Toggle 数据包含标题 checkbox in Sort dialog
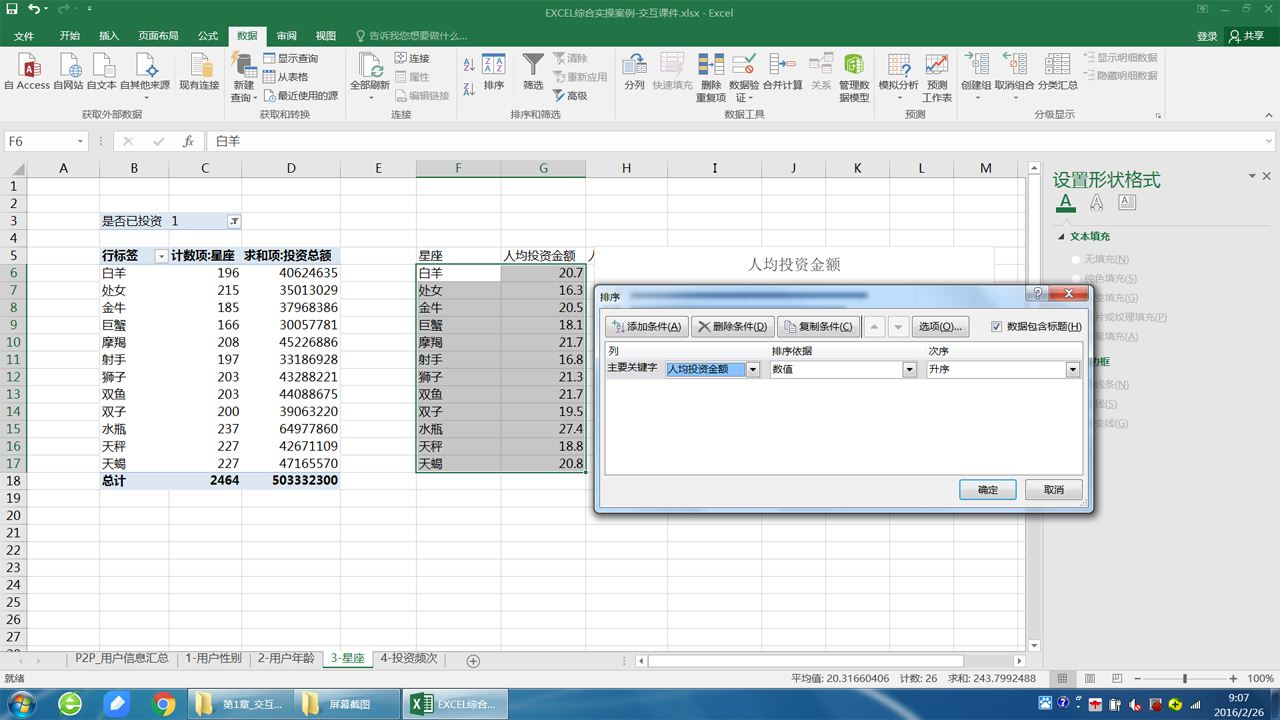Screen dimensions: 1280x720 [996, 327]
